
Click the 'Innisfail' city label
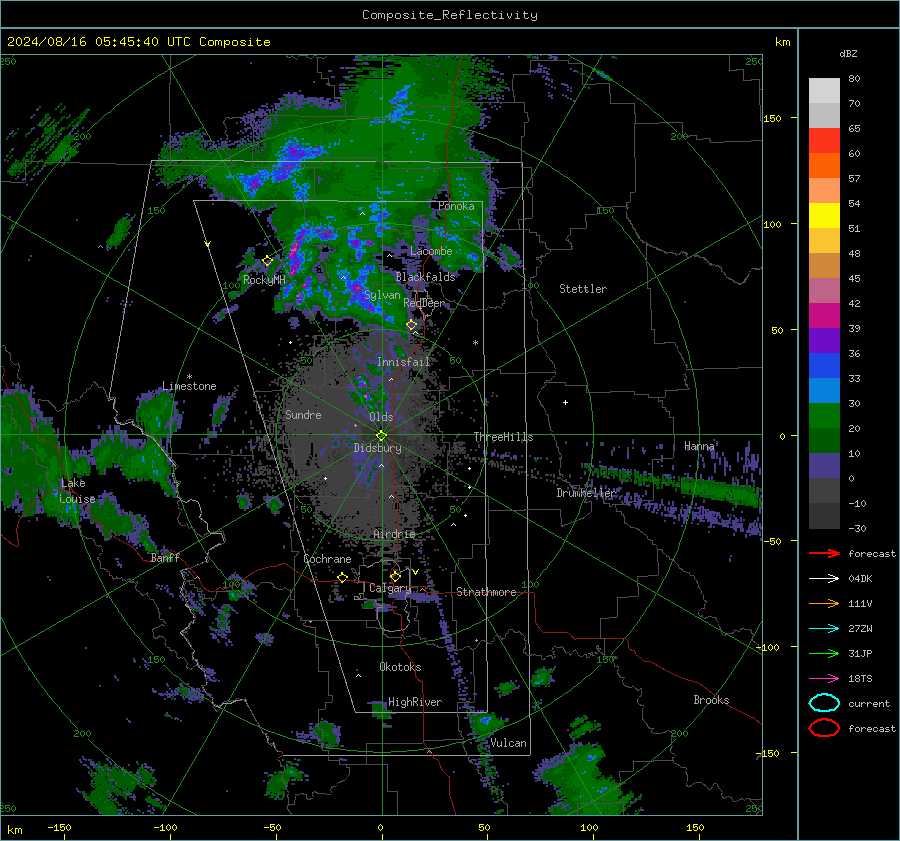click(404, 362)
